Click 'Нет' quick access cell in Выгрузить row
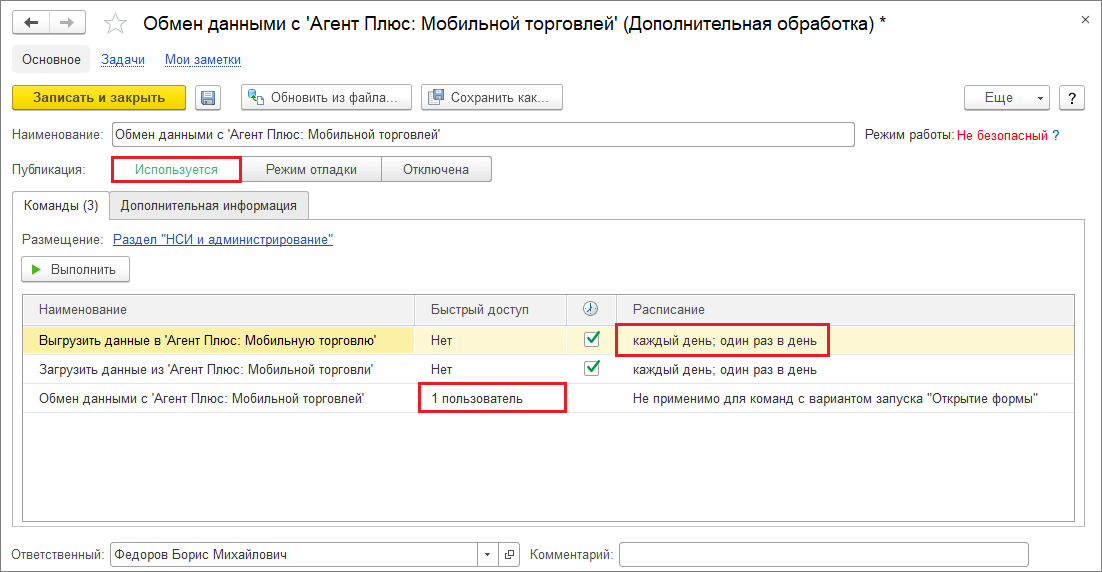The width and height of the screenshot is (1102, 572). (490, 340)
